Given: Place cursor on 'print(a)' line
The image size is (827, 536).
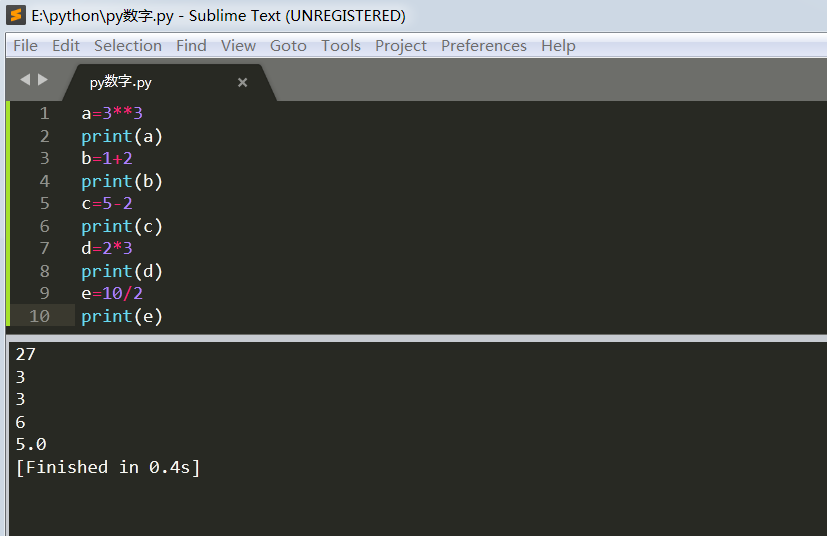Looking at the screenshot, I should pos(122,137).
